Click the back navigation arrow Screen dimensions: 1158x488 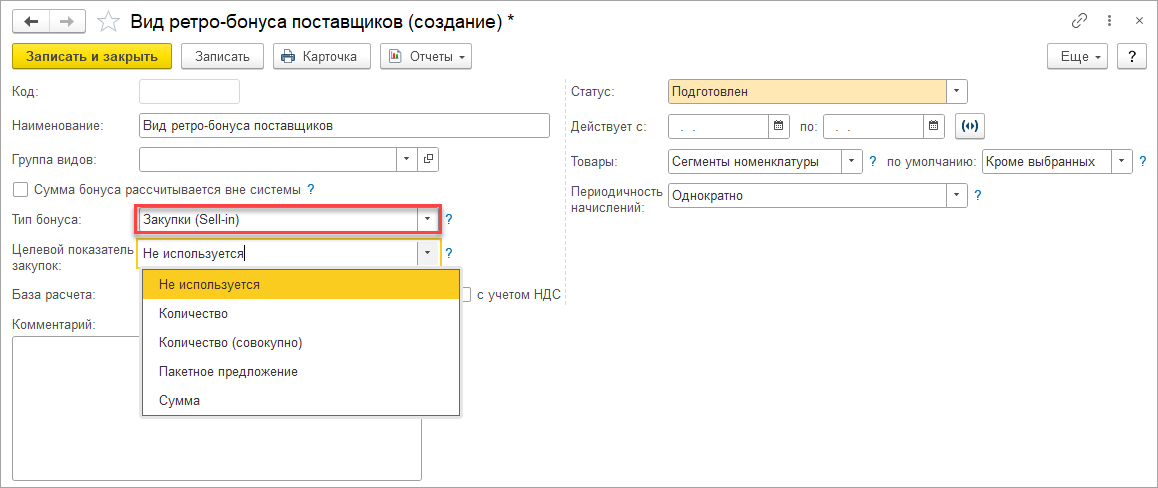click(32, 20)
